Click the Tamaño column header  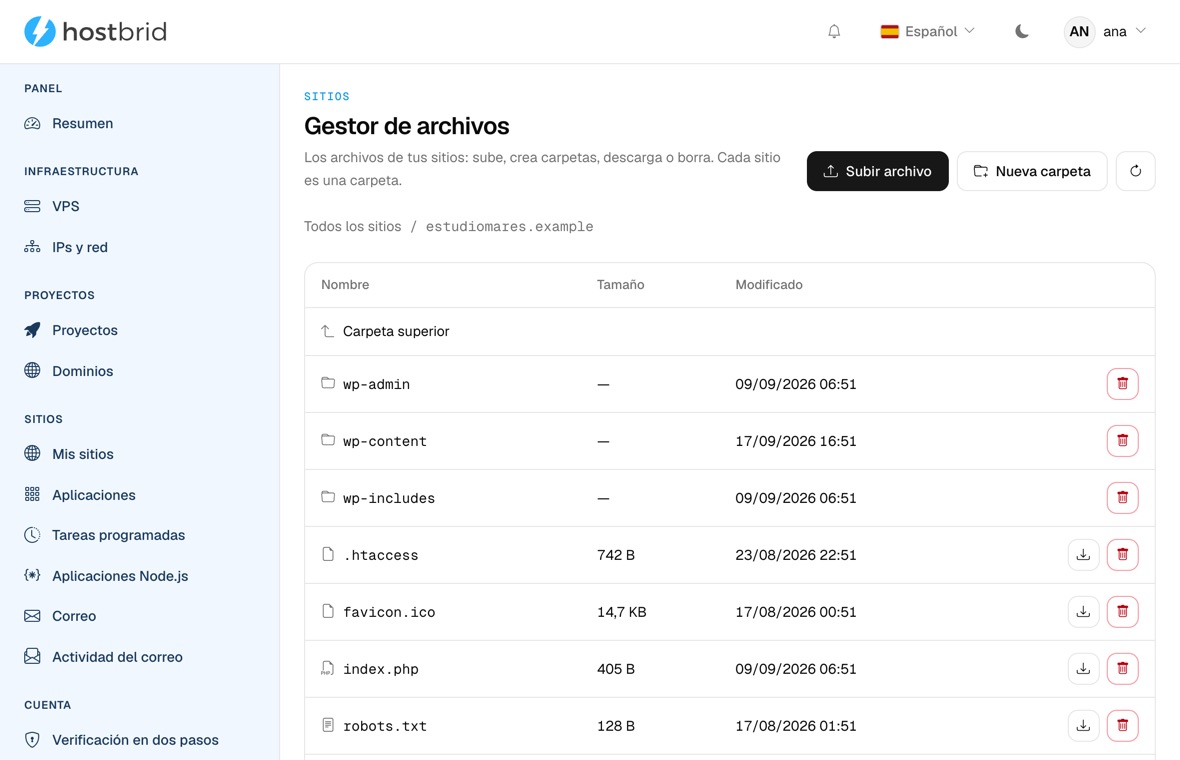click(x=620, y=284)
